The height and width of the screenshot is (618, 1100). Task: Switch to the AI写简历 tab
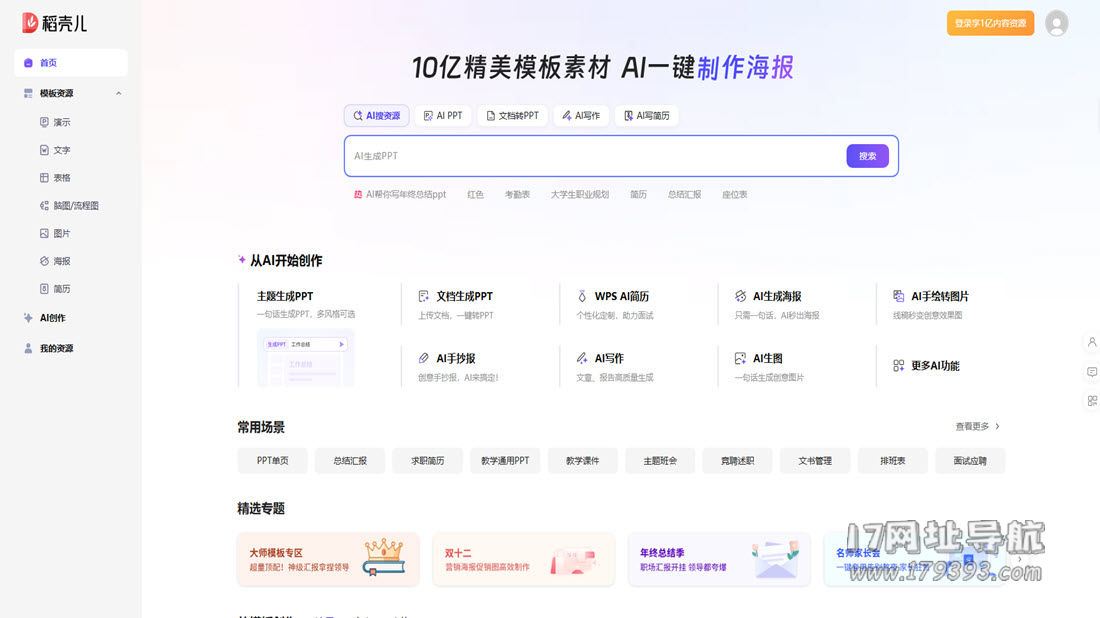(x=646, y=116)
